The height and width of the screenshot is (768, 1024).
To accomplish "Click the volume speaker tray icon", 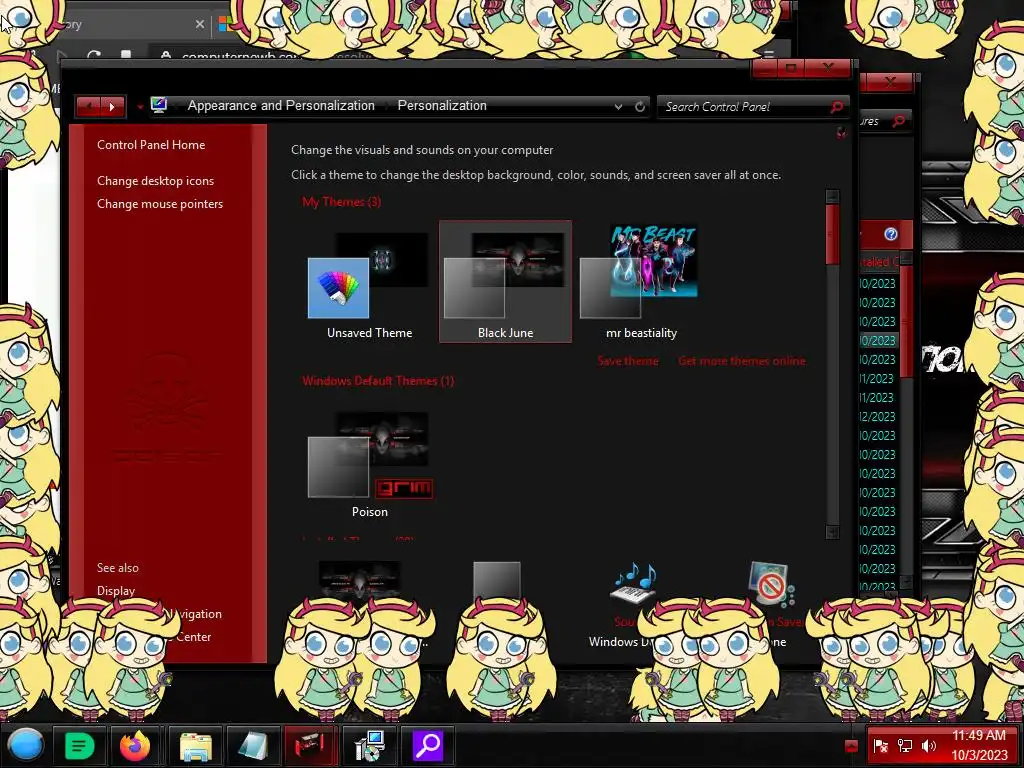I will 929,746.
